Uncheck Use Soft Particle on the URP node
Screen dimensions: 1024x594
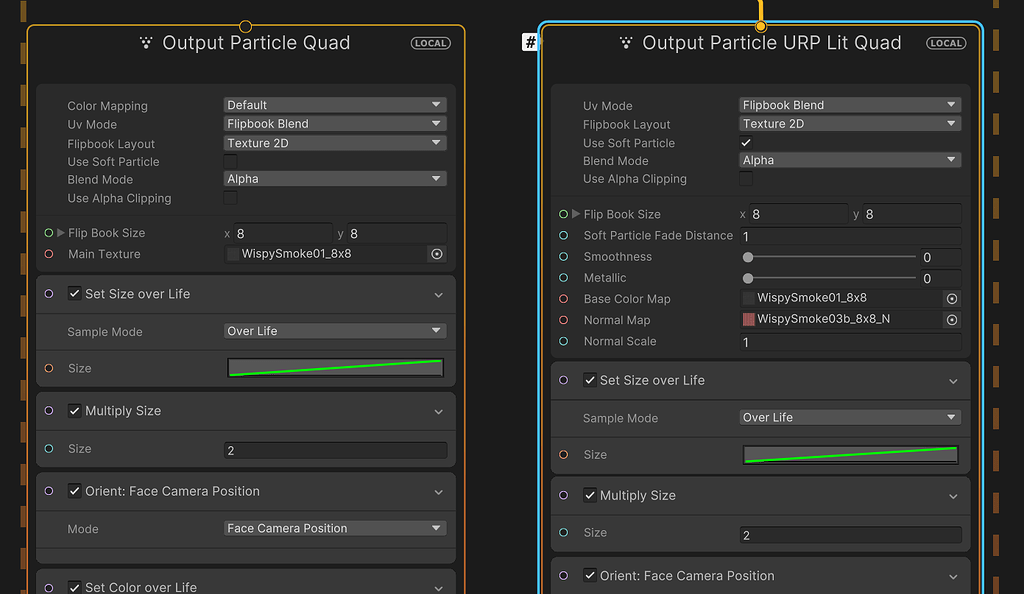(745, 142)
